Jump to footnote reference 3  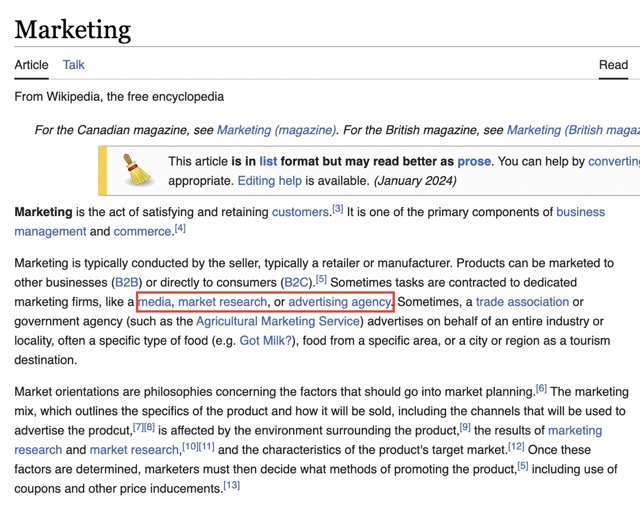(338, 209)
